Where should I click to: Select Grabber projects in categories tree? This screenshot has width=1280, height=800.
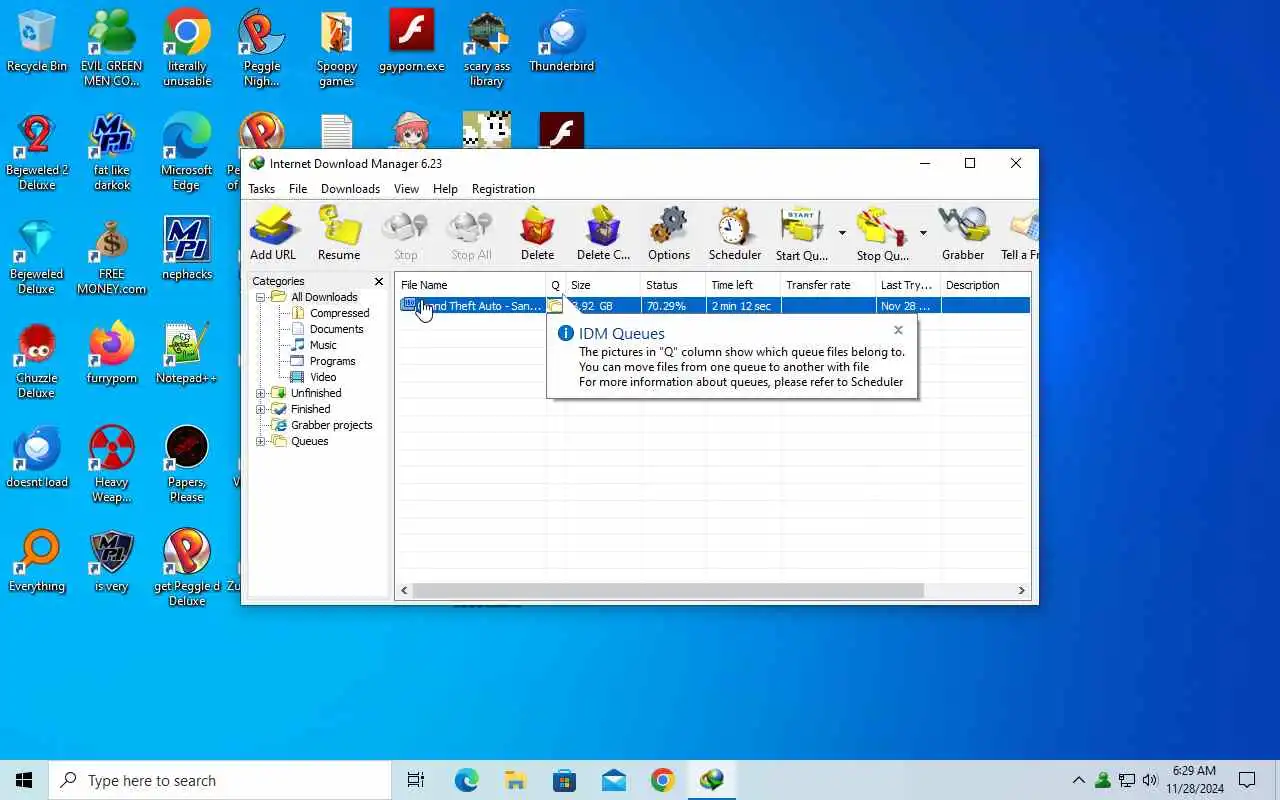click(331, 425)
